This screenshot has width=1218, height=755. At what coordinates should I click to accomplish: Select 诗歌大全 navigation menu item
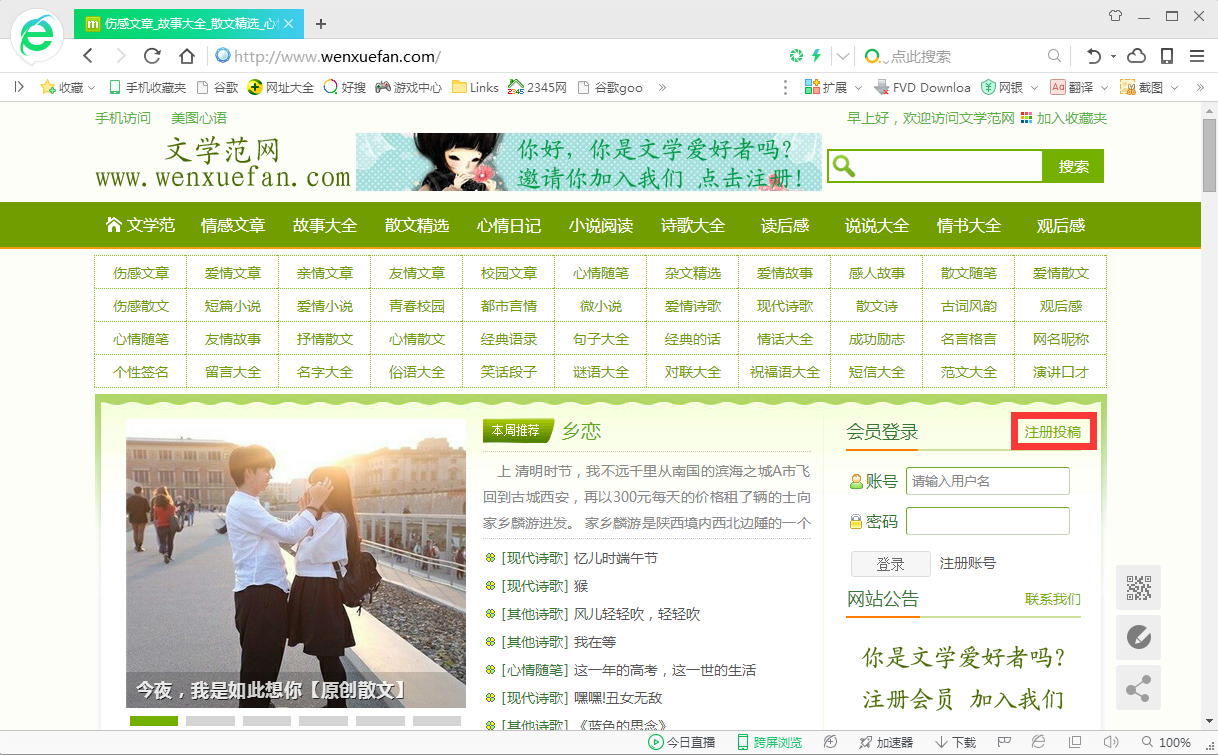tap(693, 225)
